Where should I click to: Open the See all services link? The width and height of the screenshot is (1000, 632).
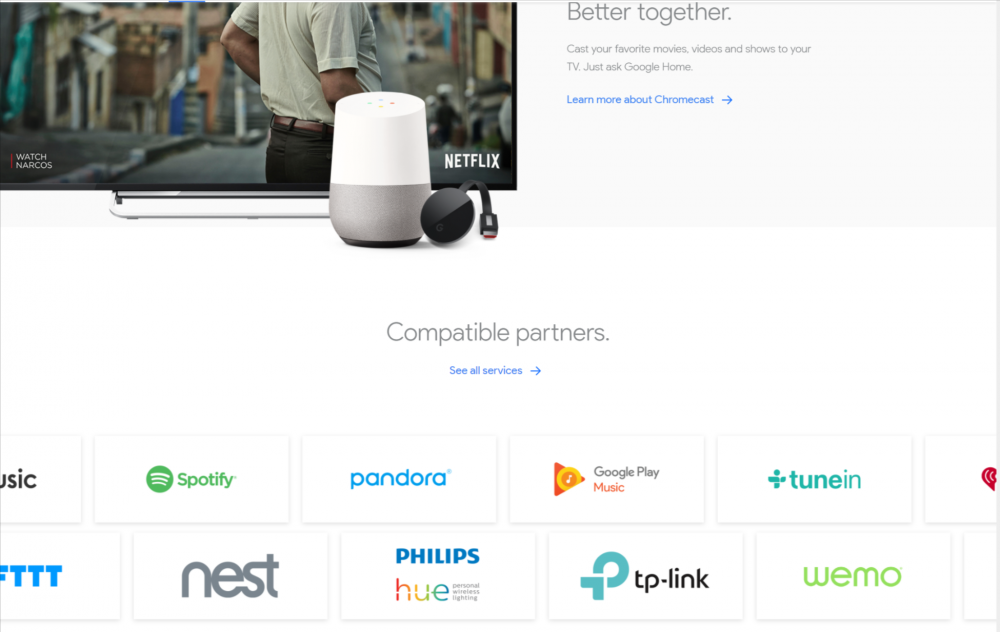point(485,371)
